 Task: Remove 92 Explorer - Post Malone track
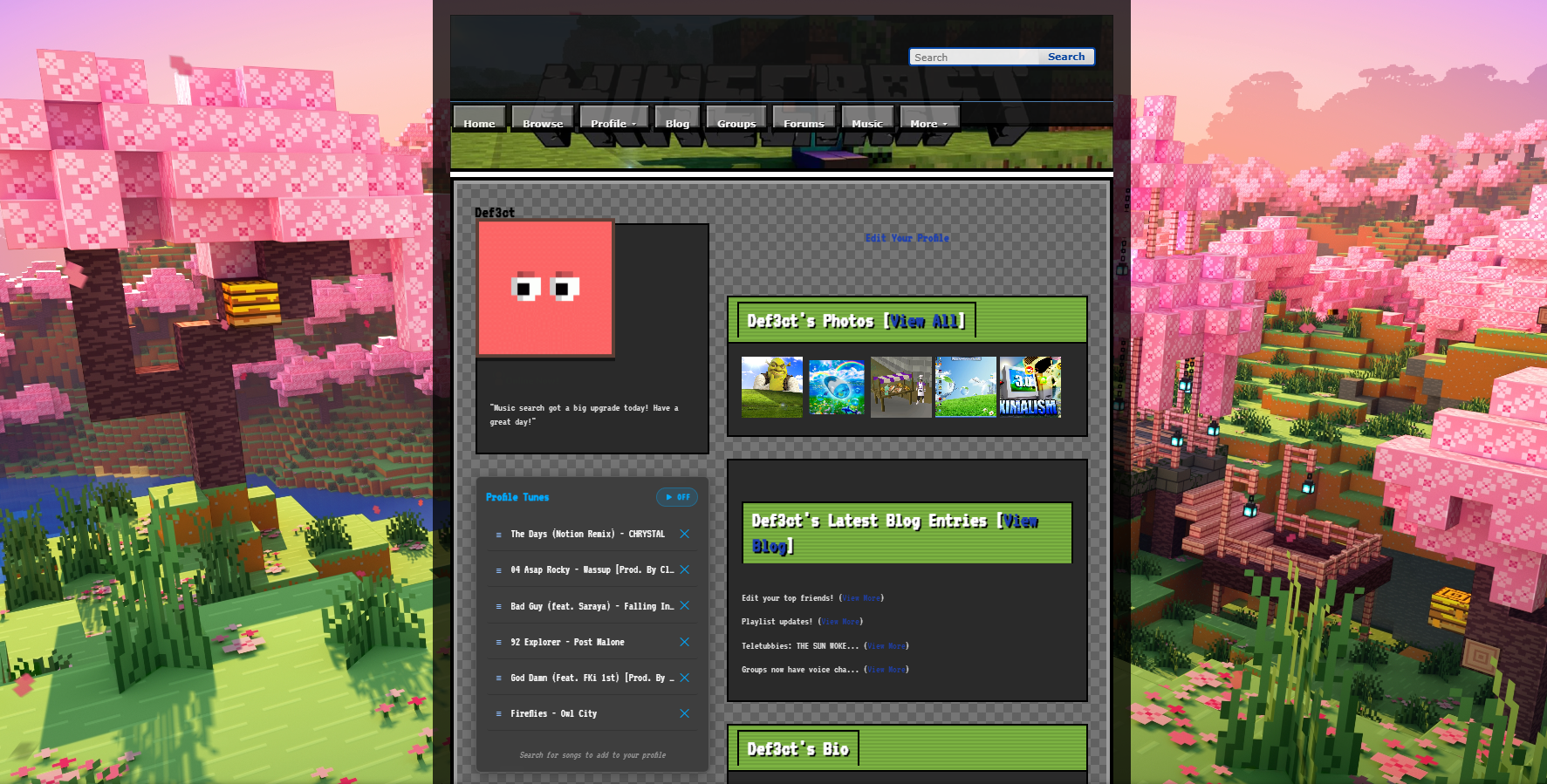click(684, 642)
